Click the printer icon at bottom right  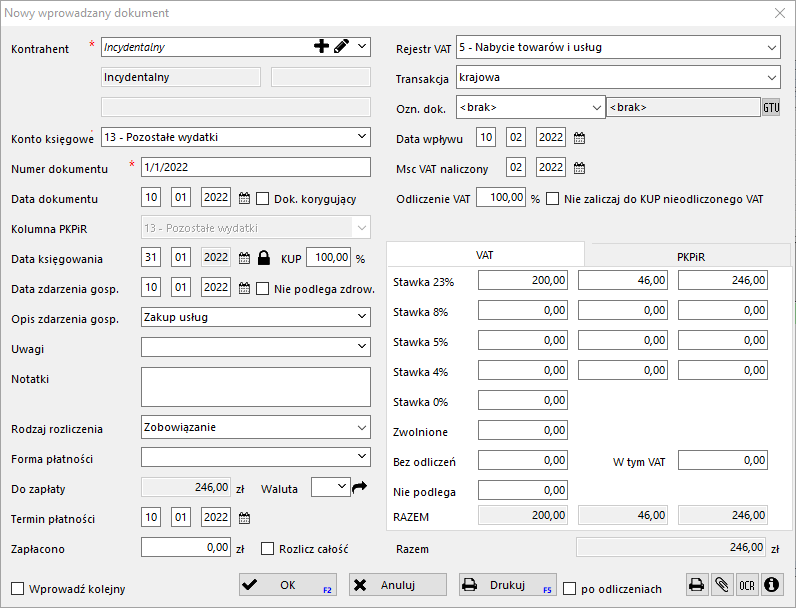[696, 585]
